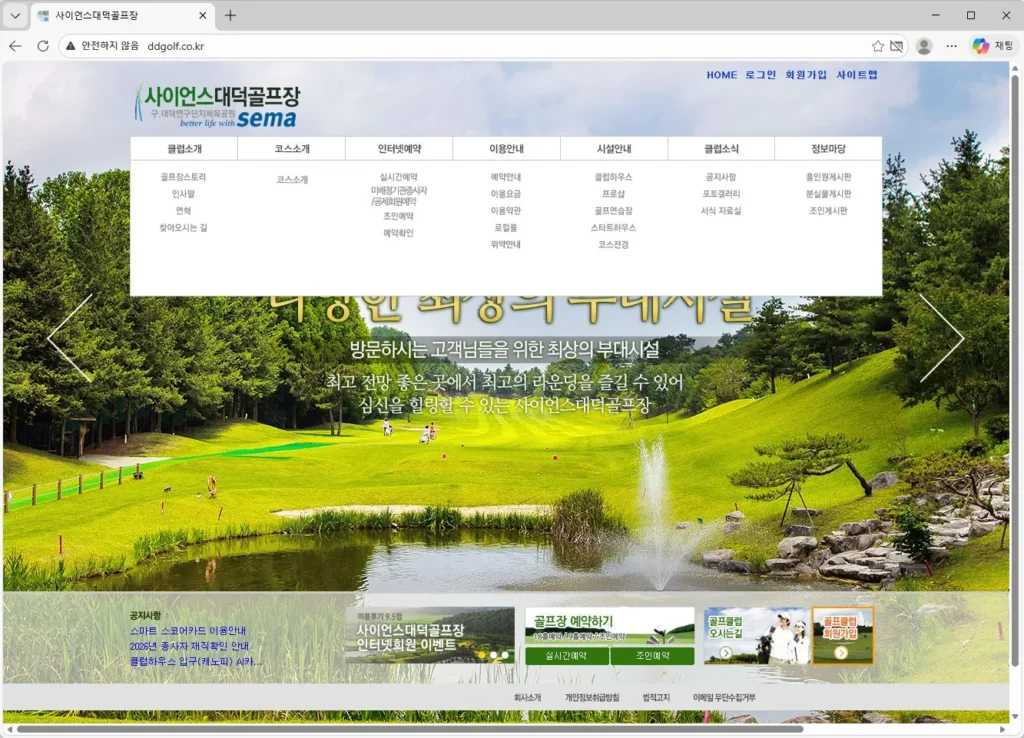Open the 골프클럽 회원가입 thumbnail banner
Screen dimensions: 1024x738
(842, 635)
